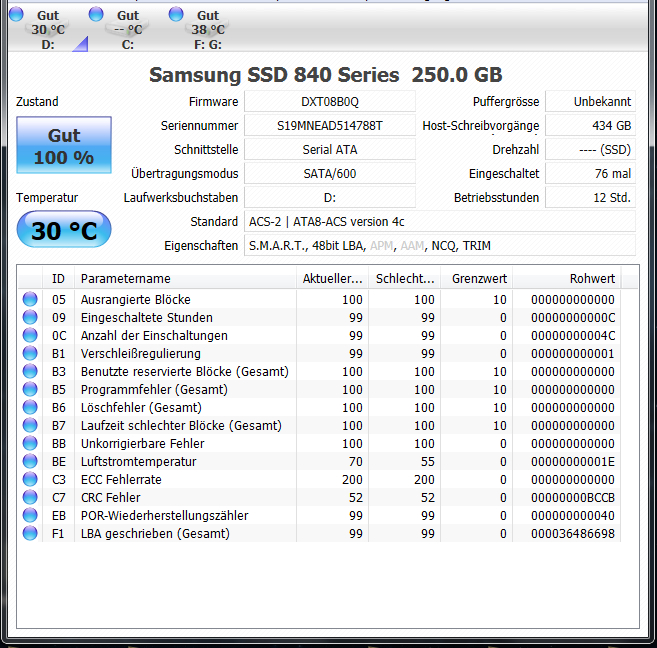Sort by the Rohwert column header
The image size is (657, 648).
coord(567,279)
